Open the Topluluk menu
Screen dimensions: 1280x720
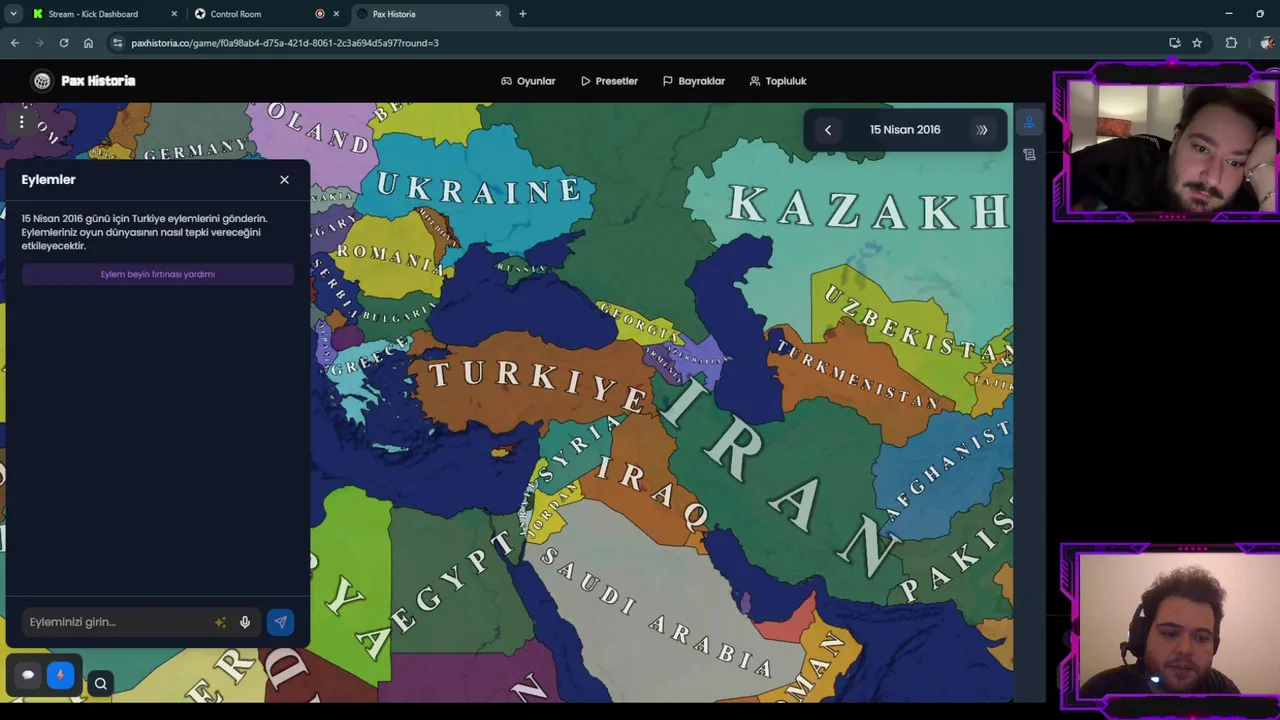point(778,81)
